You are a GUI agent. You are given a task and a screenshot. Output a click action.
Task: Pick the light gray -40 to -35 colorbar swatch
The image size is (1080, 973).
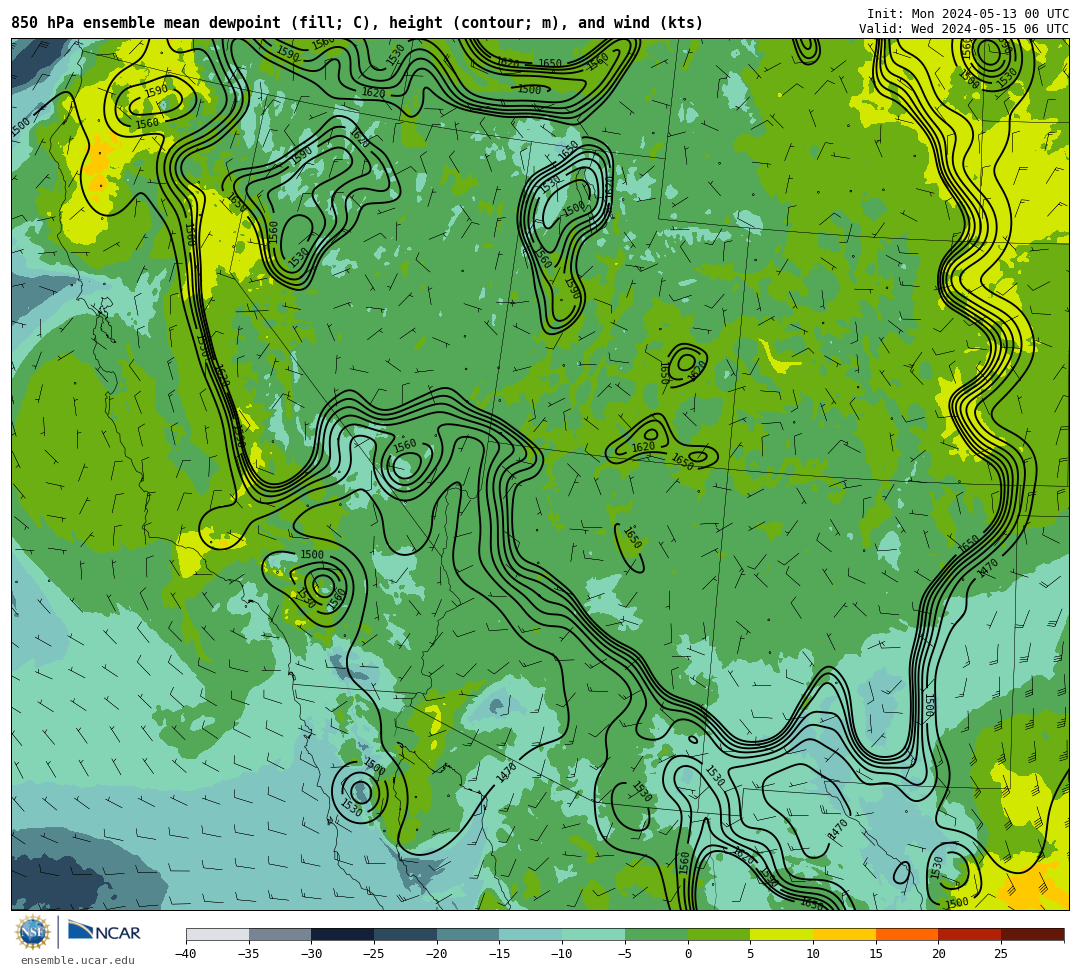[x=218, y=934]
